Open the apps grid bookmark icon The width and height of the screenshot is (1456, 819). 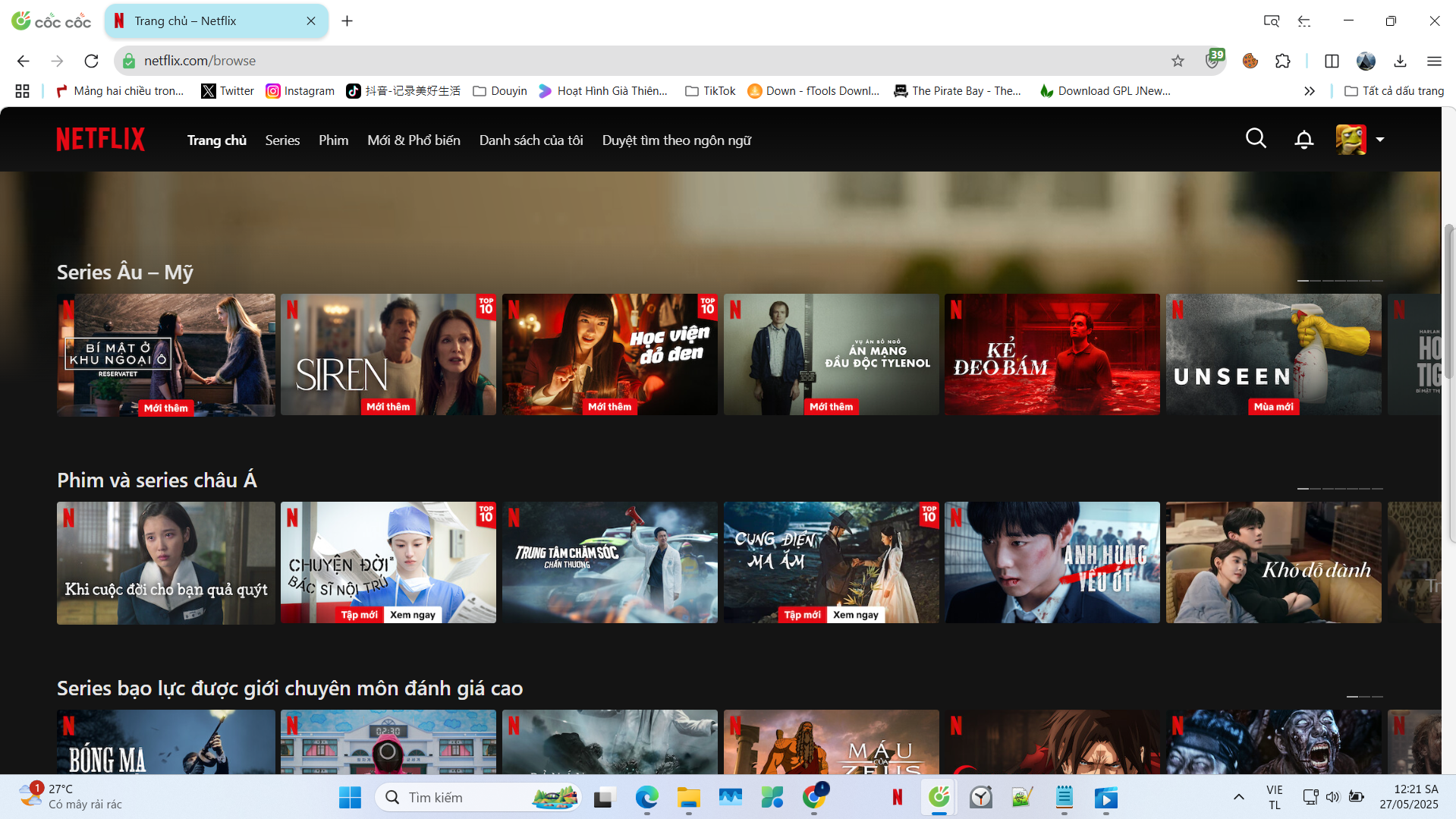pyautogui.click(x=22, y=91)
